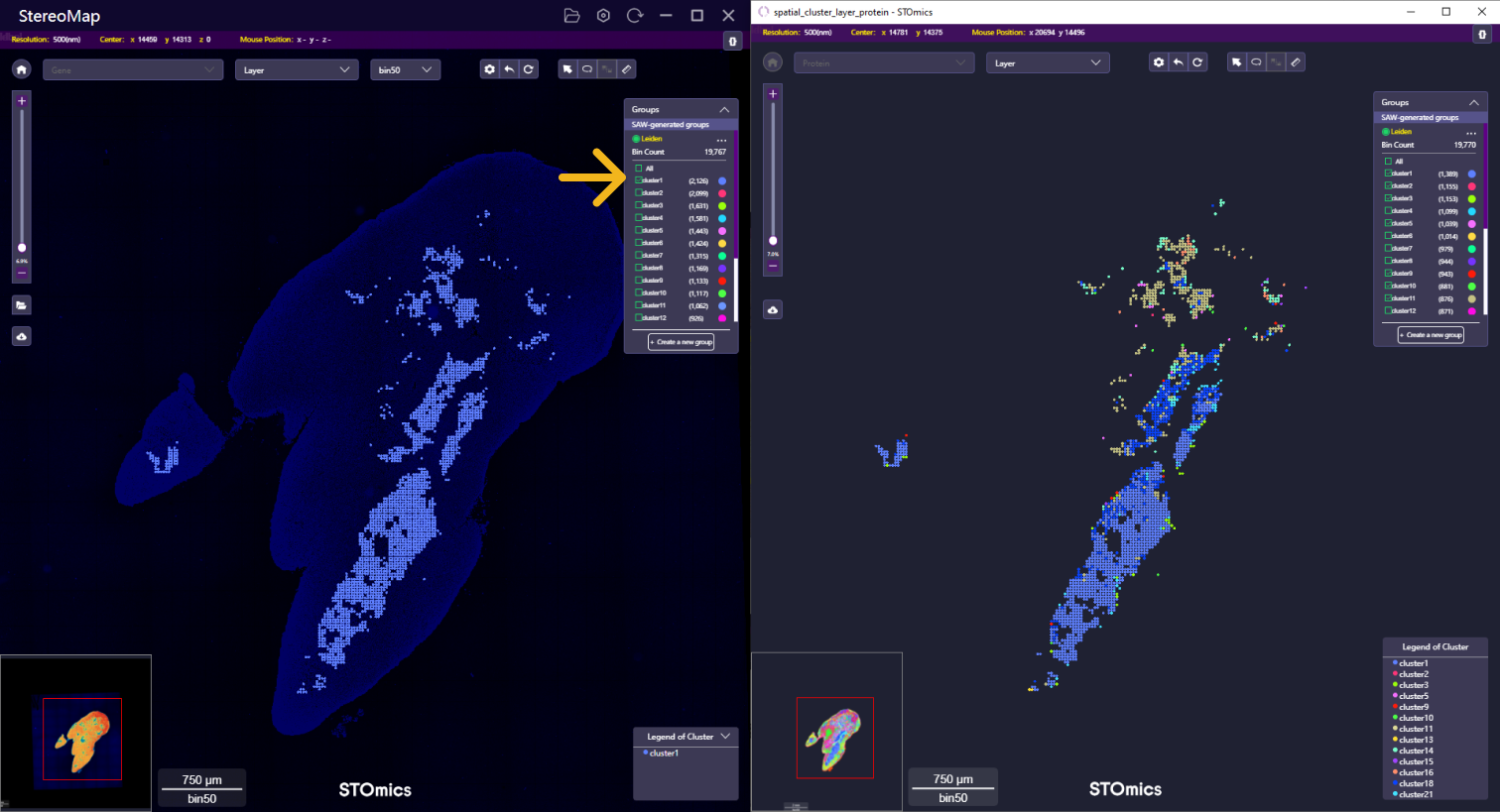Click Create a new group in right panel
Image resolution: width=1500 pixels, height=812 pixels.
point(1431,335)
